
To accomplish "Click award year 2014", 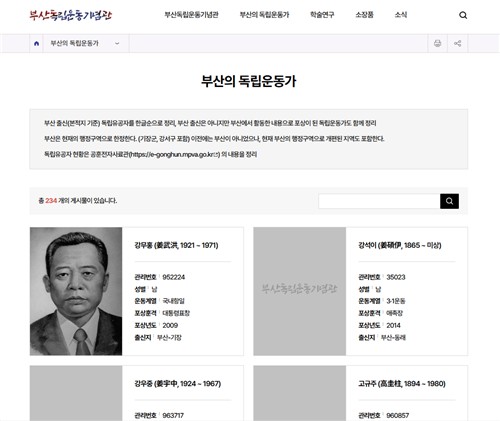I will coord(393,325).
